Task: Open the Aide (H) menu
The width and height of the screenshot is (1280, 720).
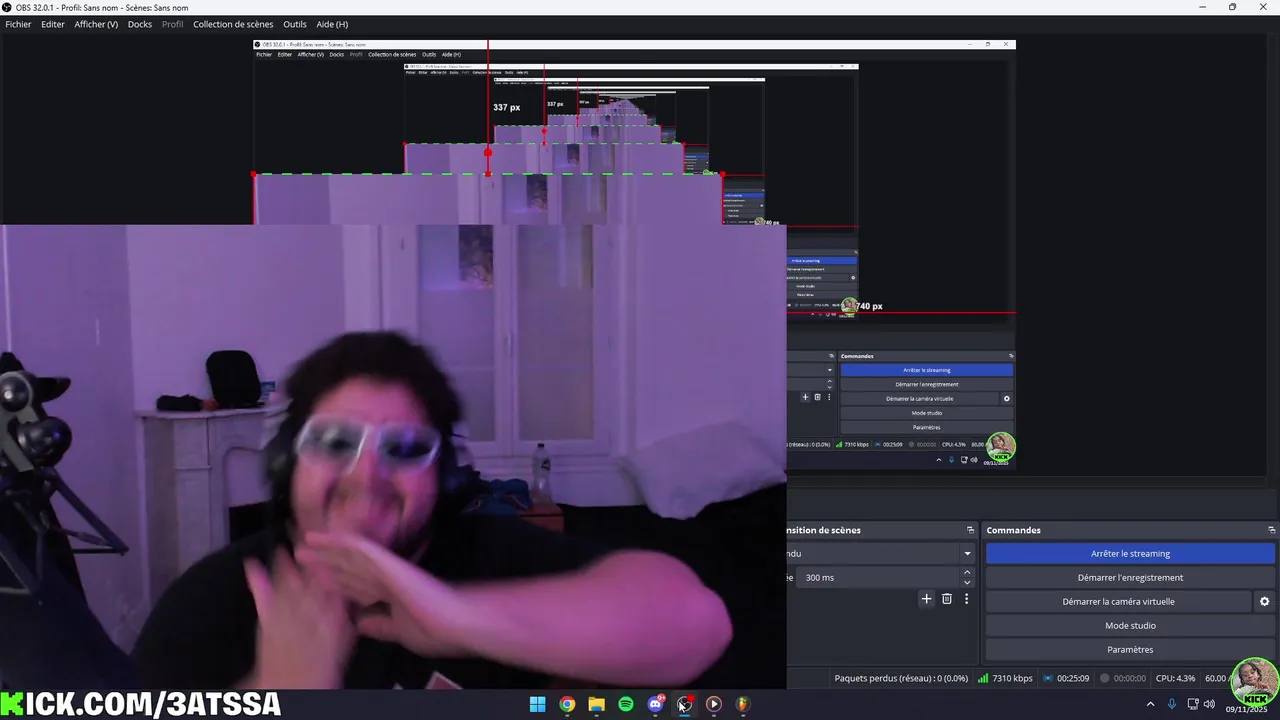Action: point(332,24)
